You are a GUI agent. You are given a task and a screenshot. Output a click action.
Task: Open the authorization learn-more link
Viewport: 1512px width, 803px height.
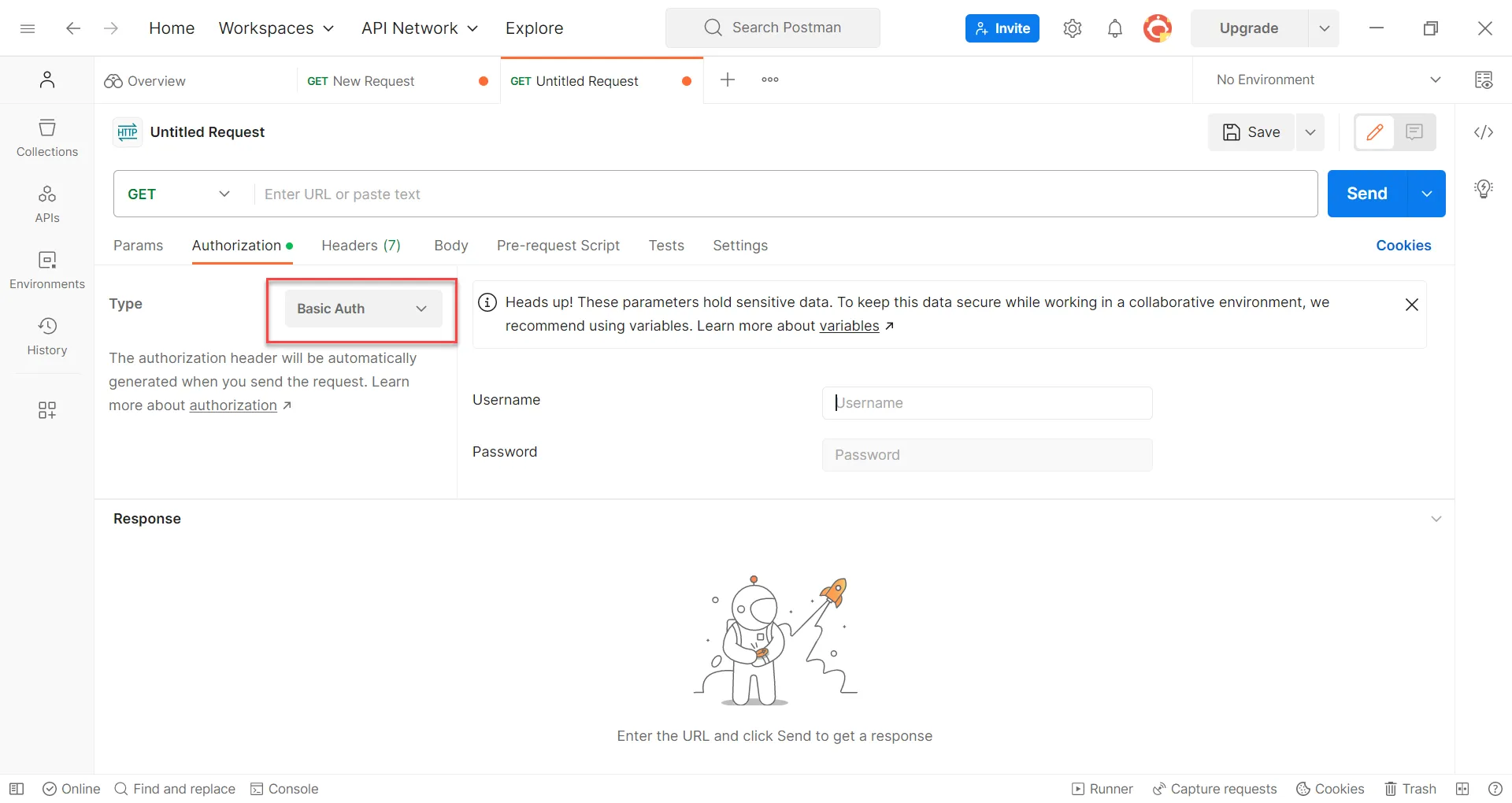(233, 405)
